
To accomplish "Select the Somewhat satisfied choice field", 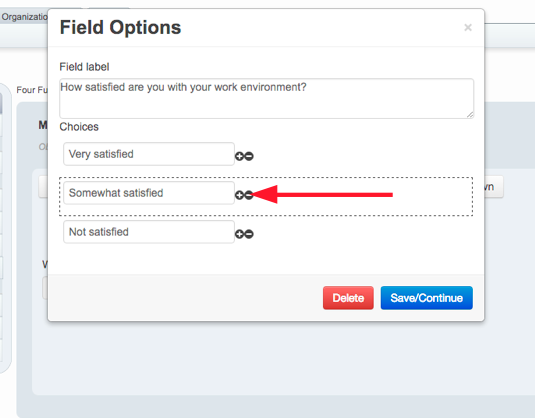I will click(149, 193).
